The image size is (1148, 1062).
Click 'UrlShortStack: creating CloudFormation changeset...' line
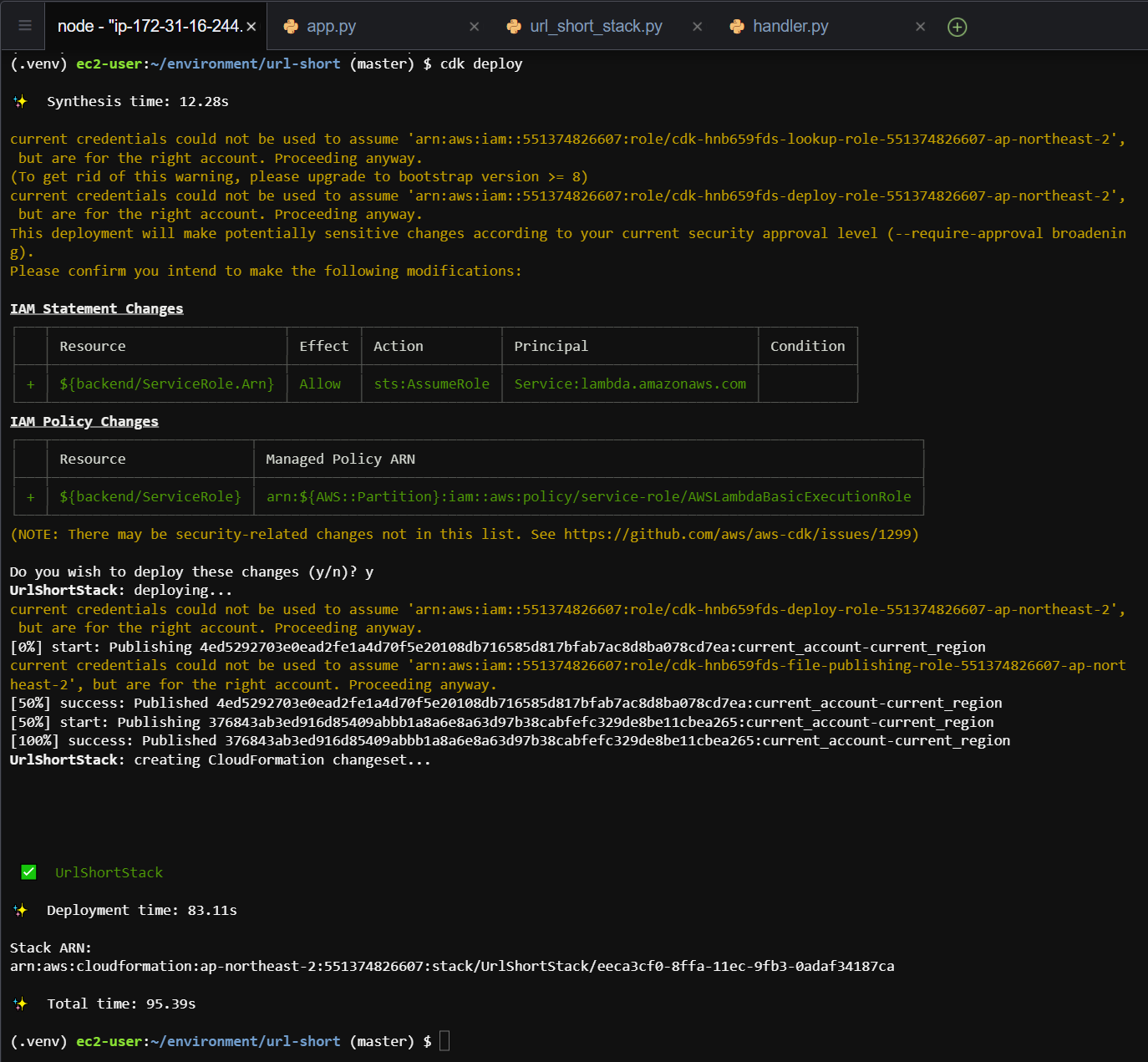tap(221, 760)
